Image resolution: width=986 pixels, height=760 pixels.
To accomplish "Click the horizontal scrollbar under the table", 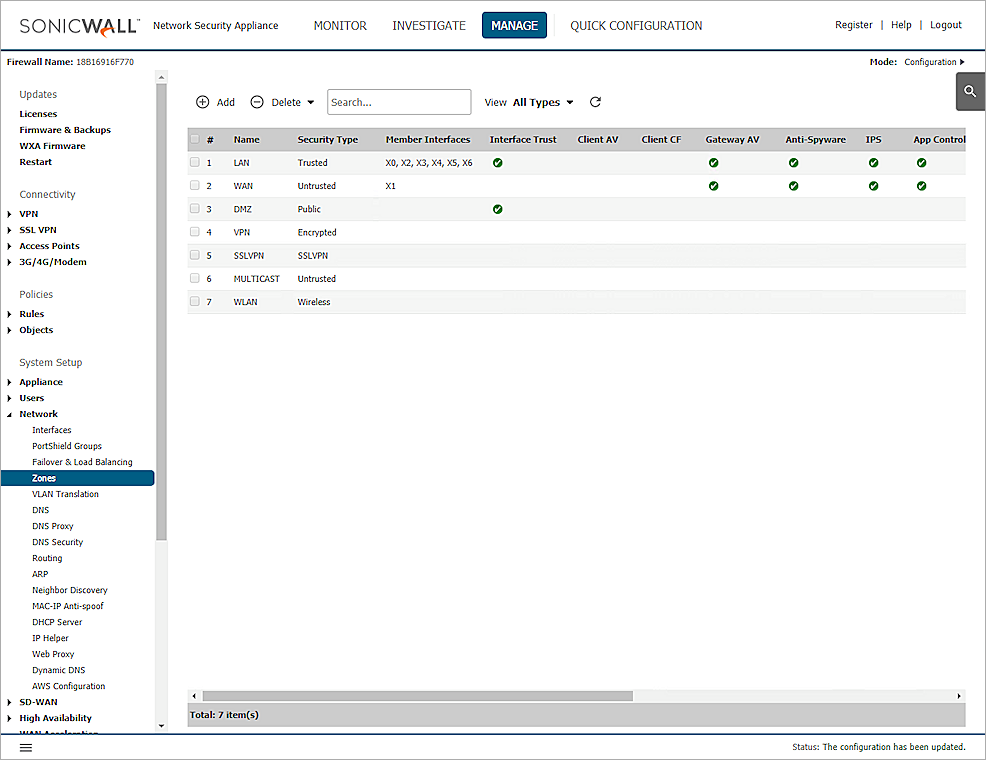I will click(x=417, y=695).
